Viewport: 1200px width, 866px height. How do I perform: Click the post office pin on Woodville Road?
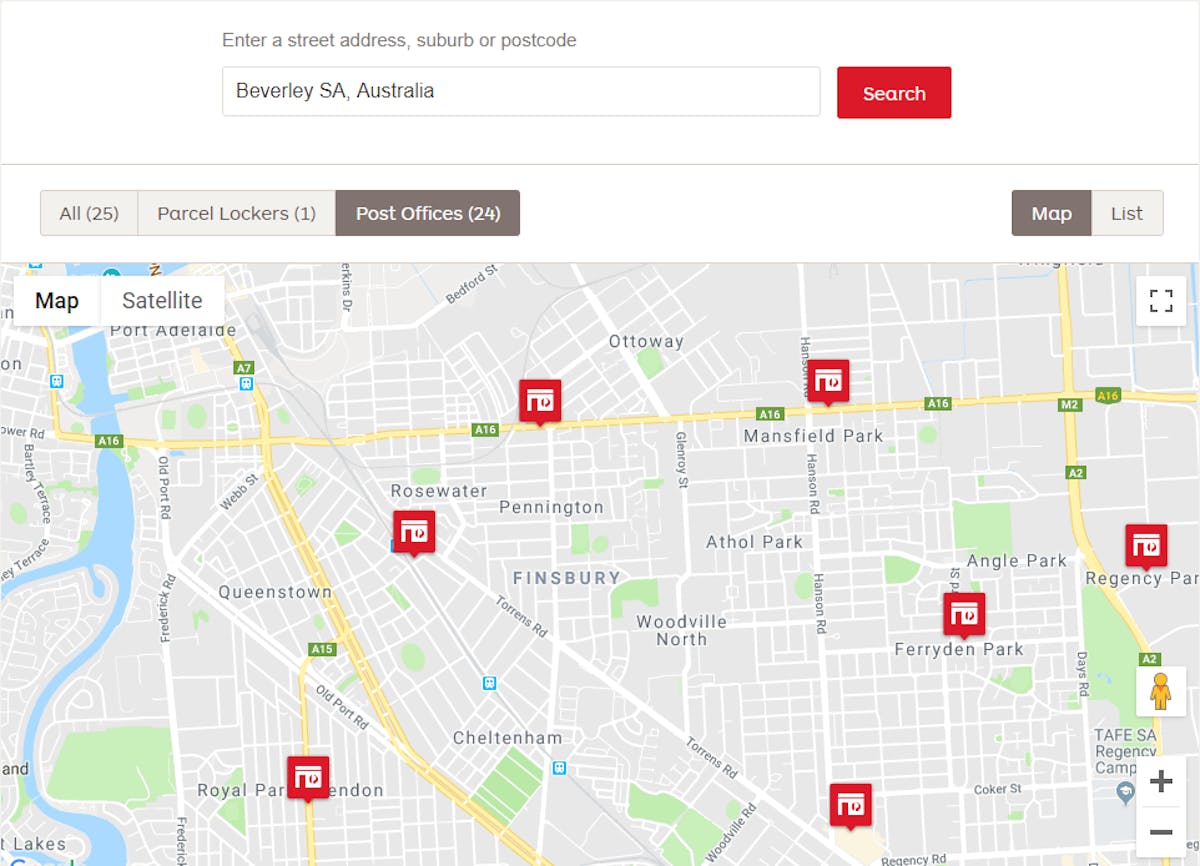click(851, 804)
